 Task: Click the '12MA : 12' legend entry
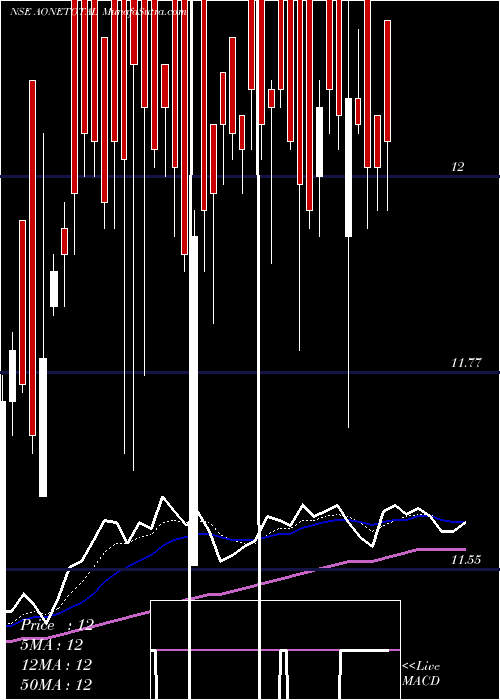click(56, 665)
